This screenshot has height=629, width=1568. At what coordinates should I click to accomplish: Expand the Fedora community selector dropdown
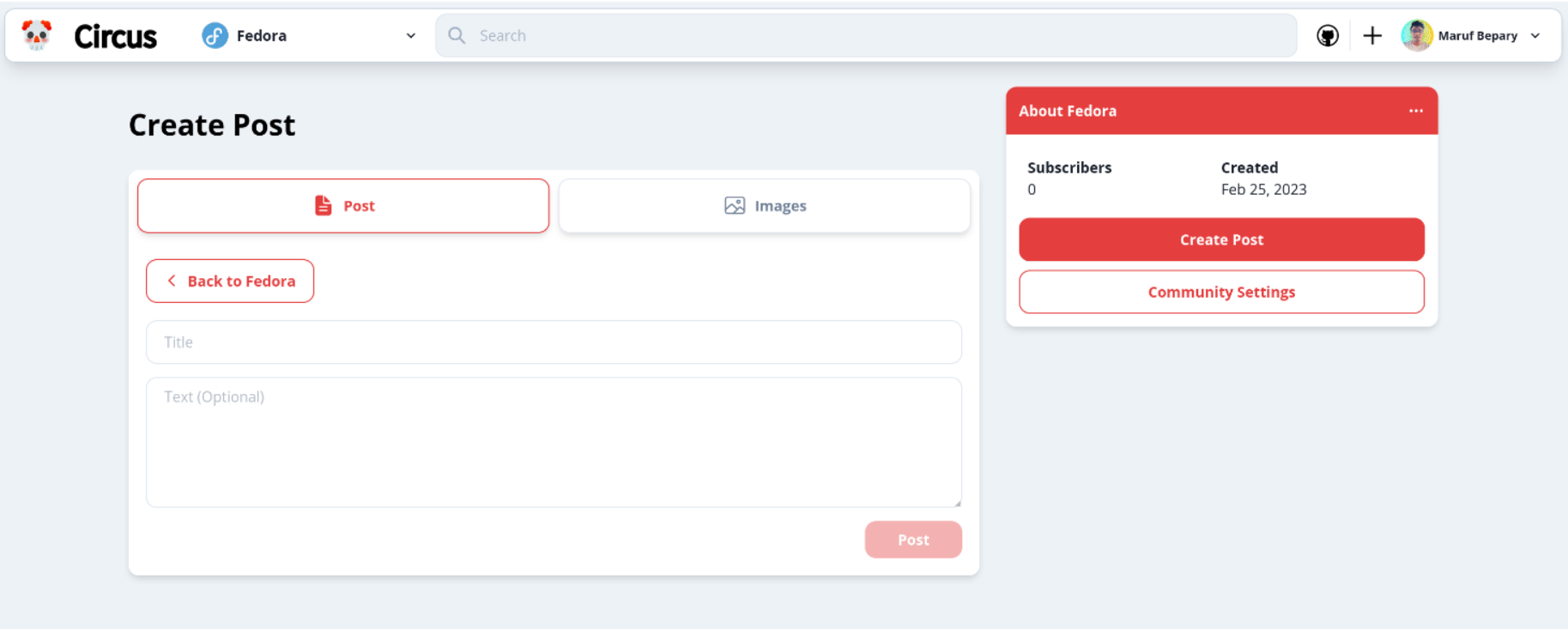[x=410, y=35]
